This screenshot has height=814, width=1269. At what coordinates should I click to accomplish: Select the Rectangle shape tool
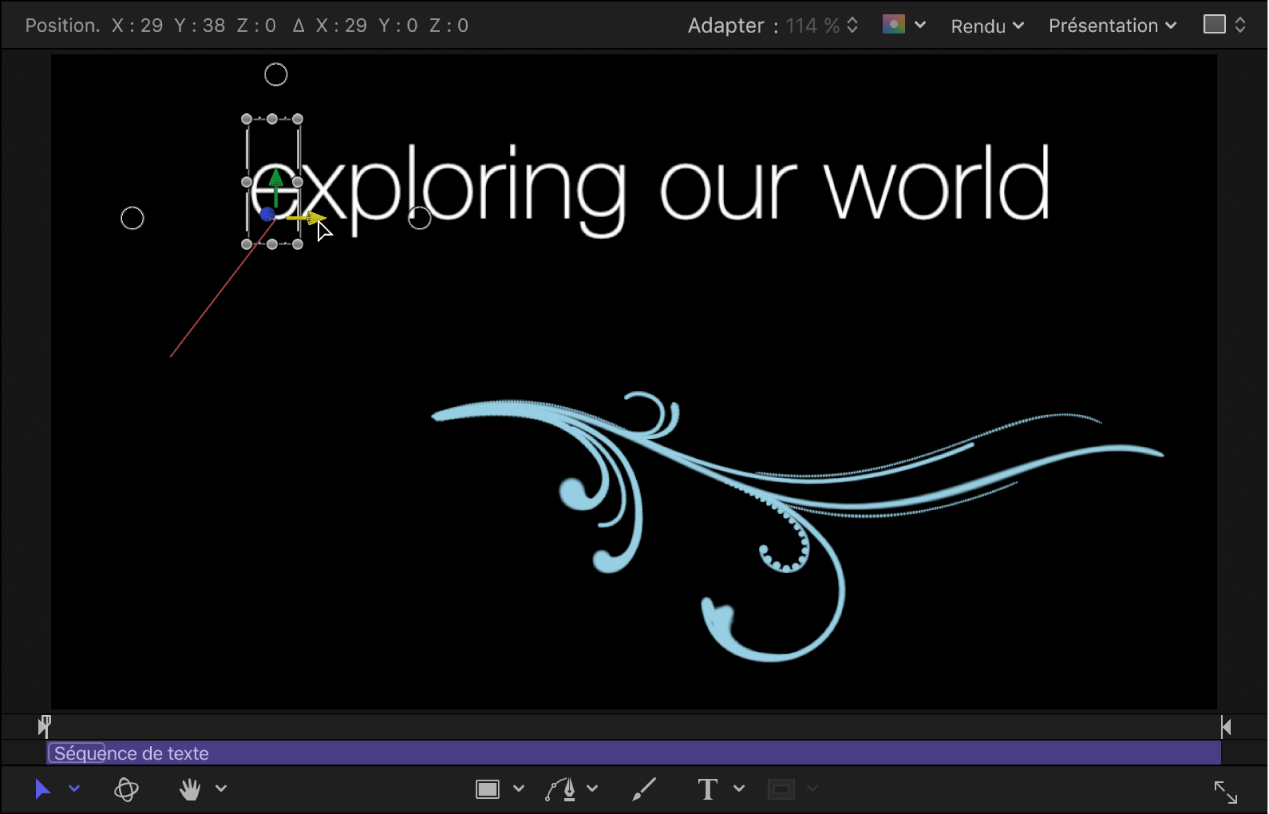487,790
